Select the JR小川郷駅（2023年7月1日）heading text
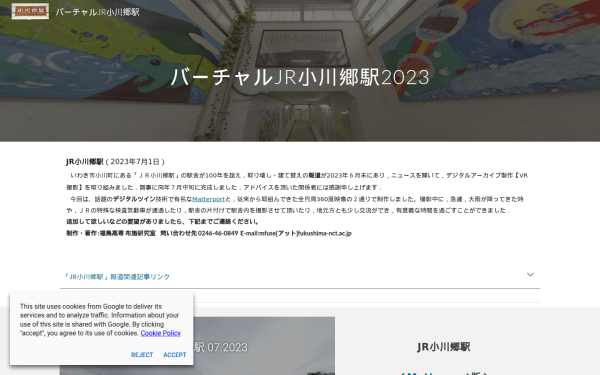The height and width of the screenshot is (375, 600). pos(115,161)
